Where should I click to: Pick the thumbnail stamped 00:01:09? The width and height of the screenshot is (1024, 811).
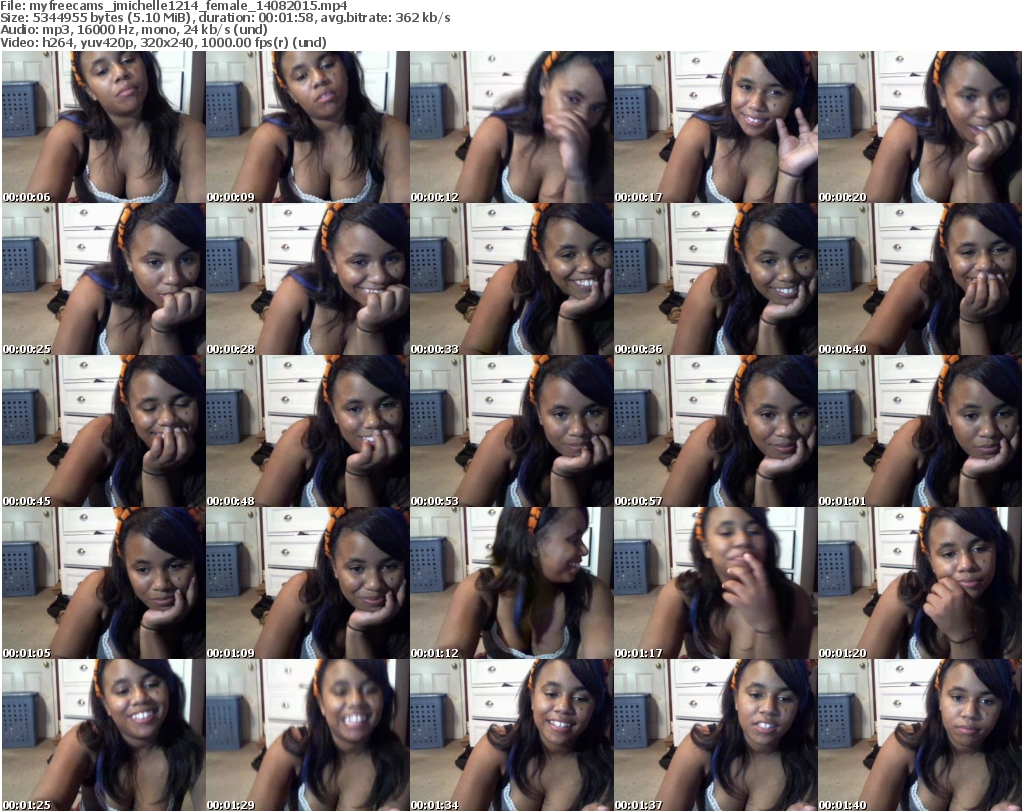(308, 583)
